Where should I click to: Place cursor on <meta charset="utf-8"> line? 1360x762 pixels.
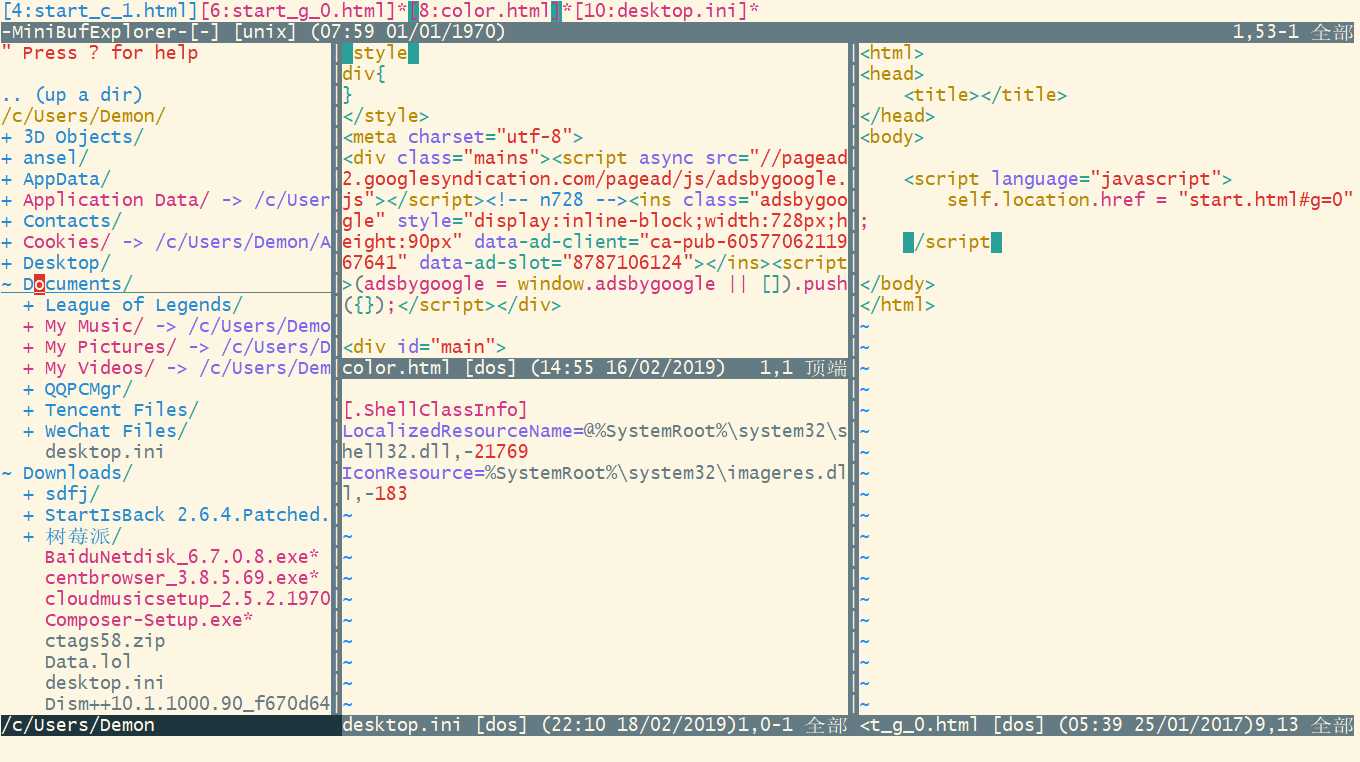463,137
